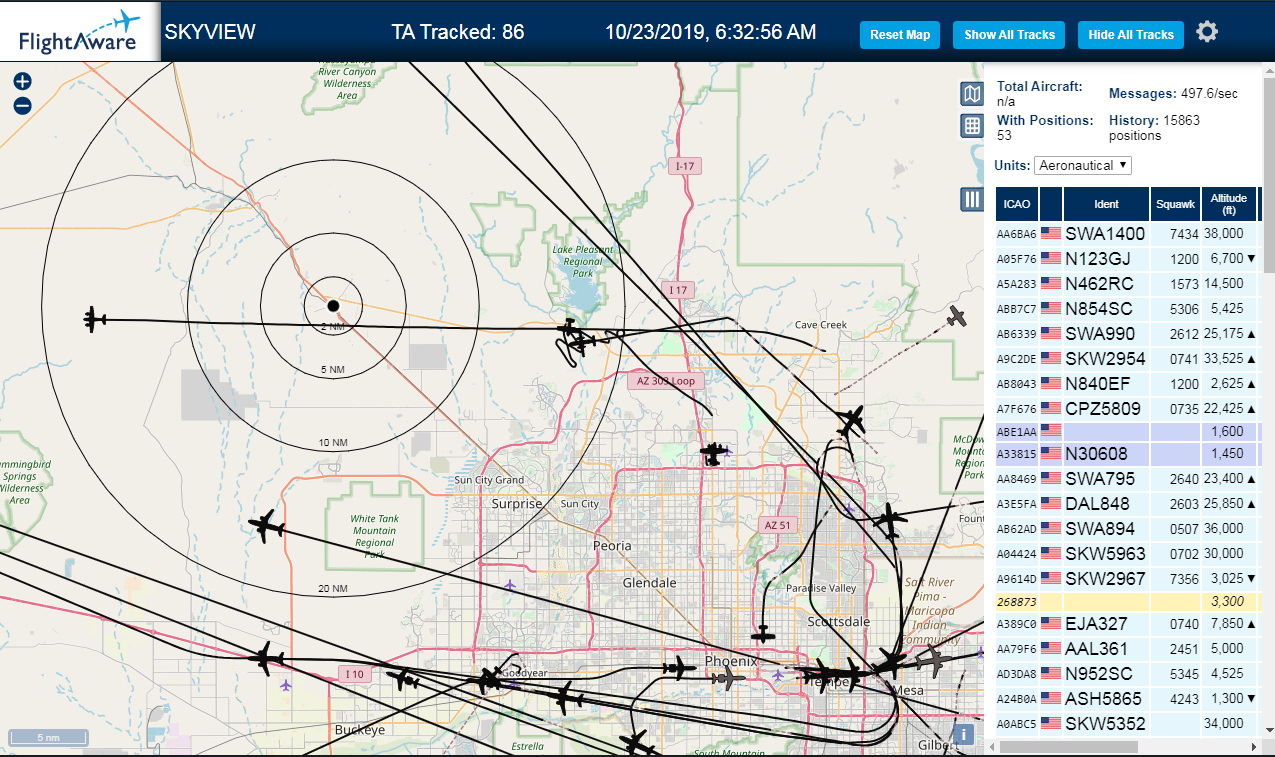Select the aircraft icon just west of Phoenix label
Viewport: 1275px width, 757px height.
[x=679, y=667]
